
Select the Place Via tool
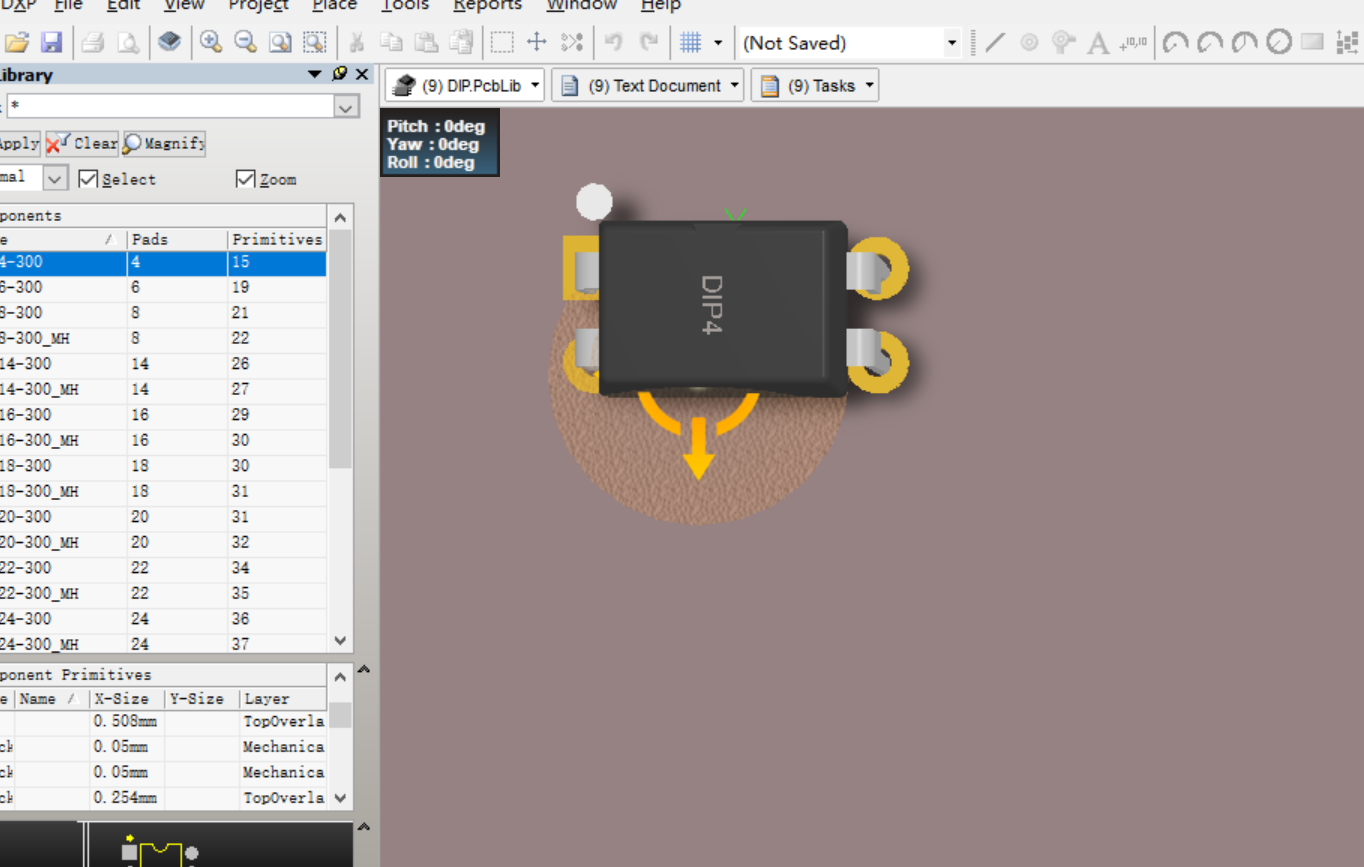coord(1064,42)
